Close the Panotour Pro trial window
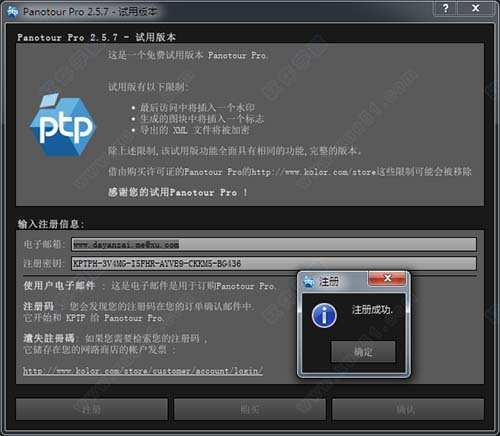The width and height of the screenshot is (500, 436). click(x=476, y=8)
